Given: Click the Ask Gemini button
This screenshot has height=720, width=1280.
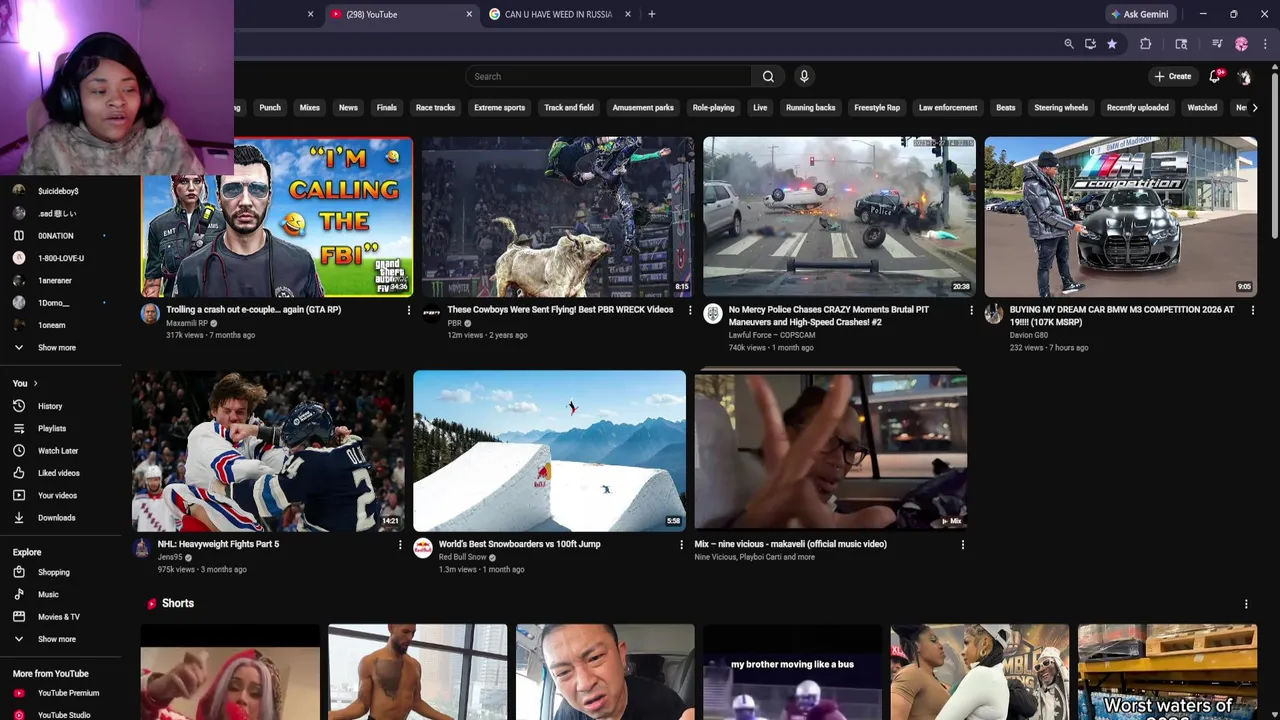Looking at the screenshot, I should point(1139,14).
